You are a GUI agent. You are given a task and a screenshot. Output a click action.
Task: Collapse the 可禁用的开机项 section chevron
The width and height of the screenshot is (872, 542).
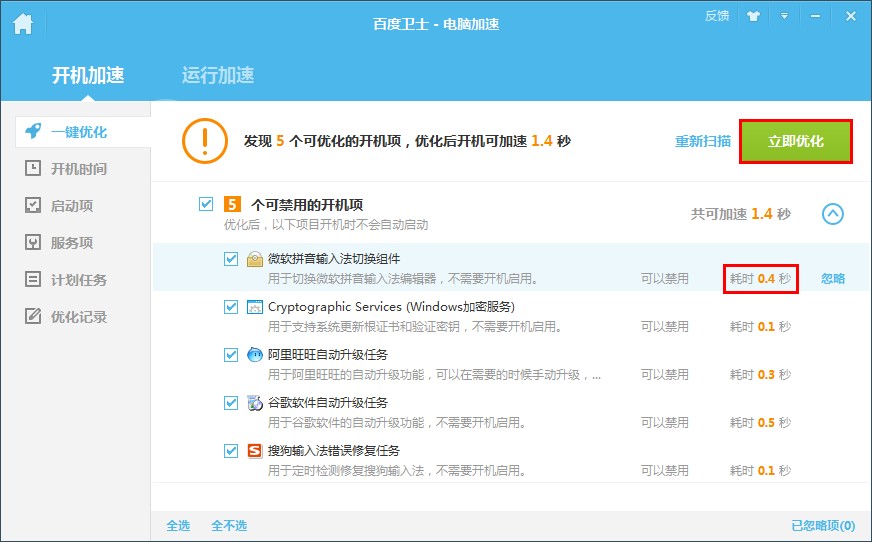click(832, 214)
